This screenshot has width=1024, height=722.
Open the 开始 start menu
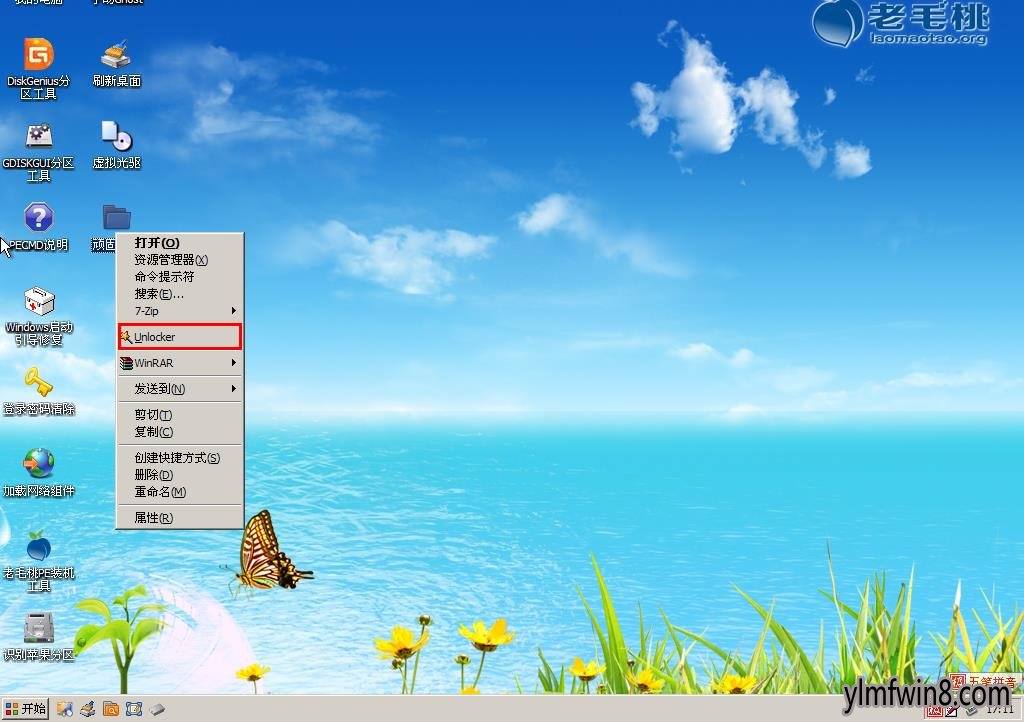25,709
